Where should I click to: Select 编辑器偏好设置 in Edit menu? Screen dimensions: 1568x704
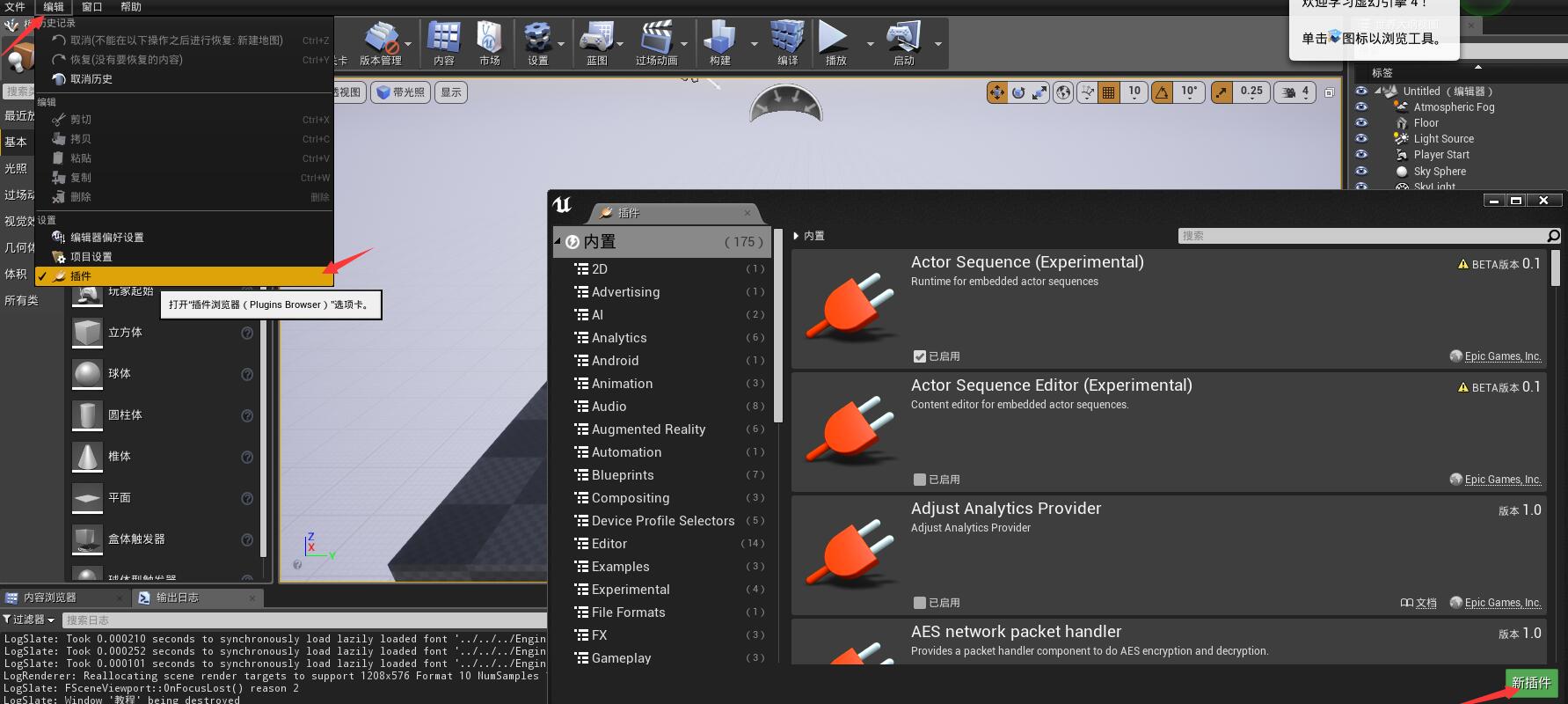pos(184,238)
